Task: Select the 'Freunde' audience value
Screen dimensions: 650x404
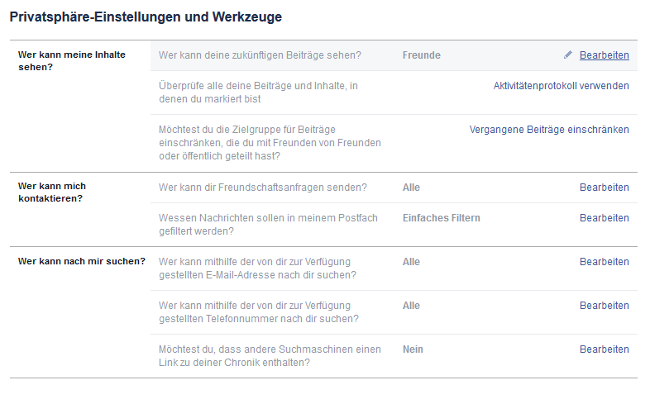Action: 421,55
